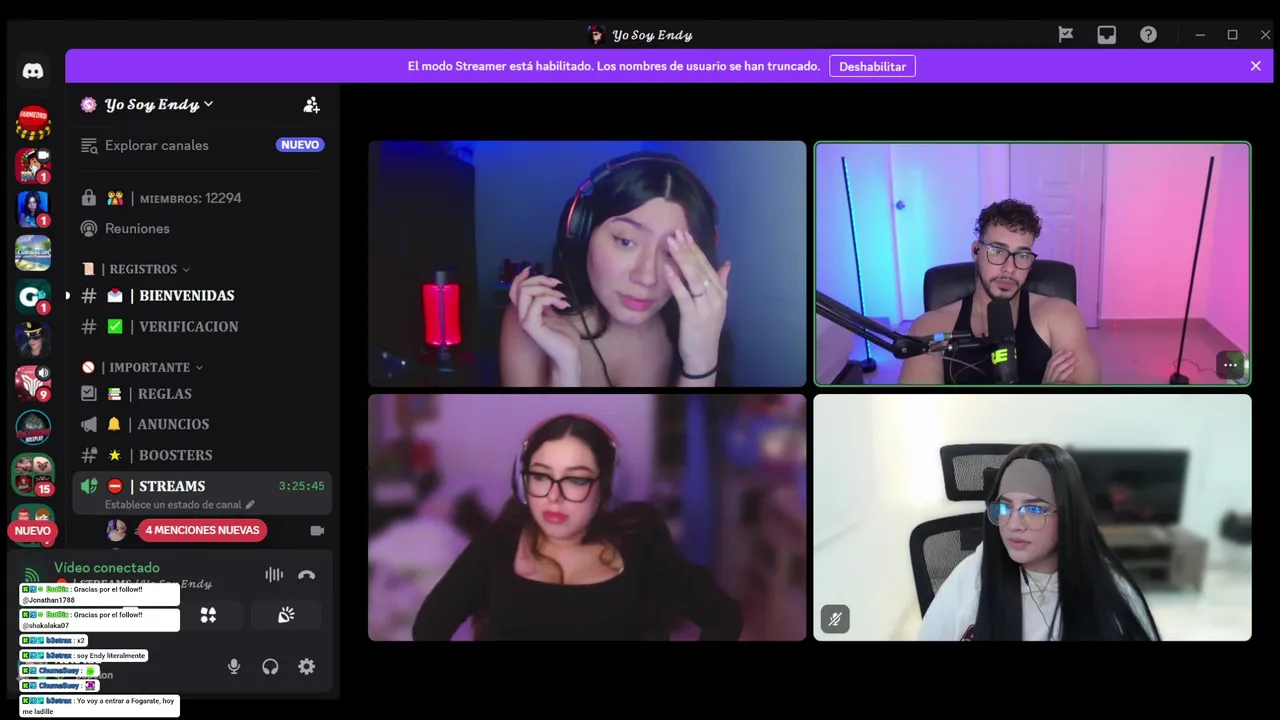The image size is (1280, 720).
Task: Click the Vídeo conectado connection status
Action: 107,568
